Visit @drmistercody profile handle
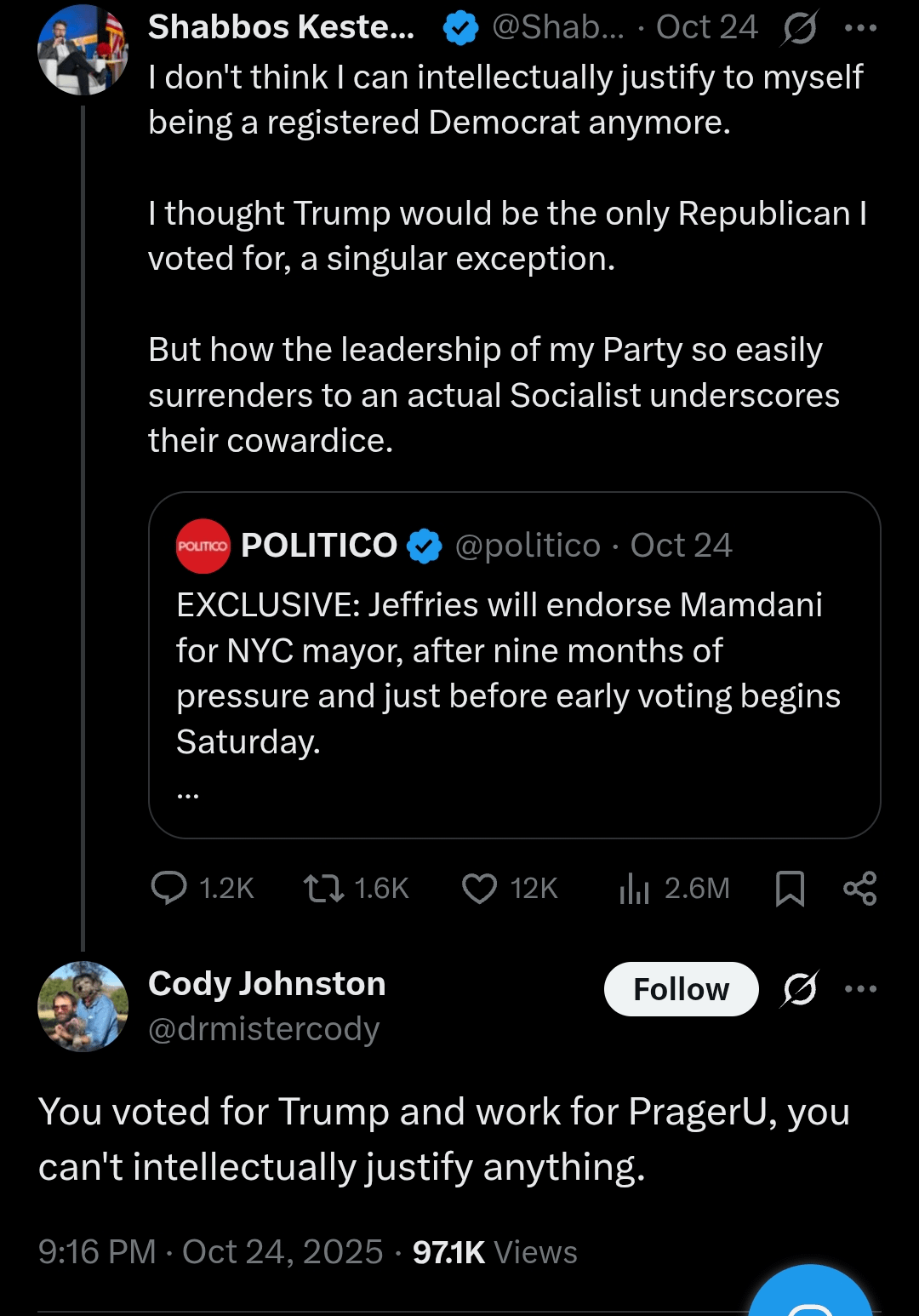 [x=264, y=1029]
